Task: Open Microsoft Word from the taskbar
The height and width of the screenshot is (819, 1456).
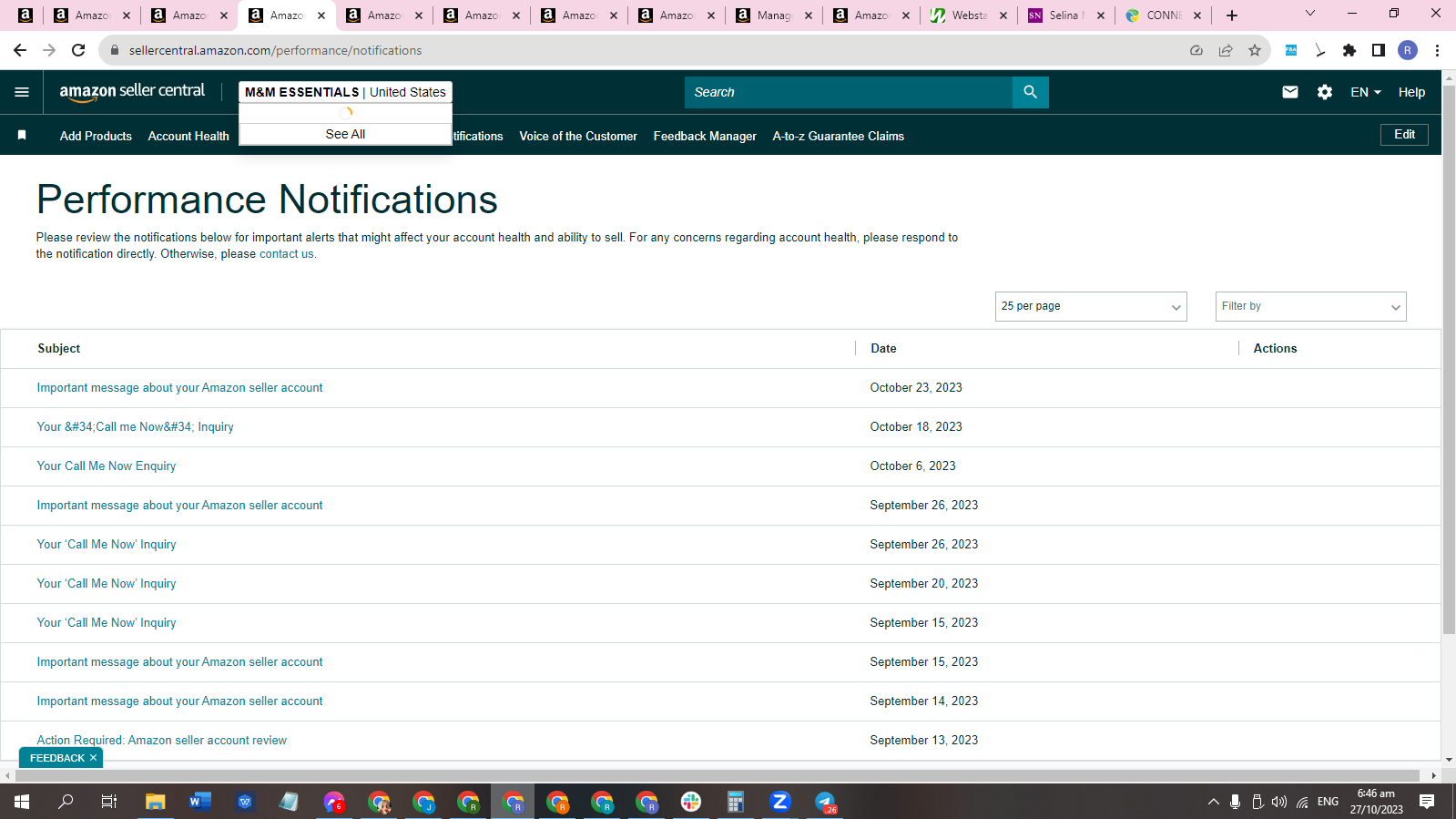Action: tap(200, 802)
